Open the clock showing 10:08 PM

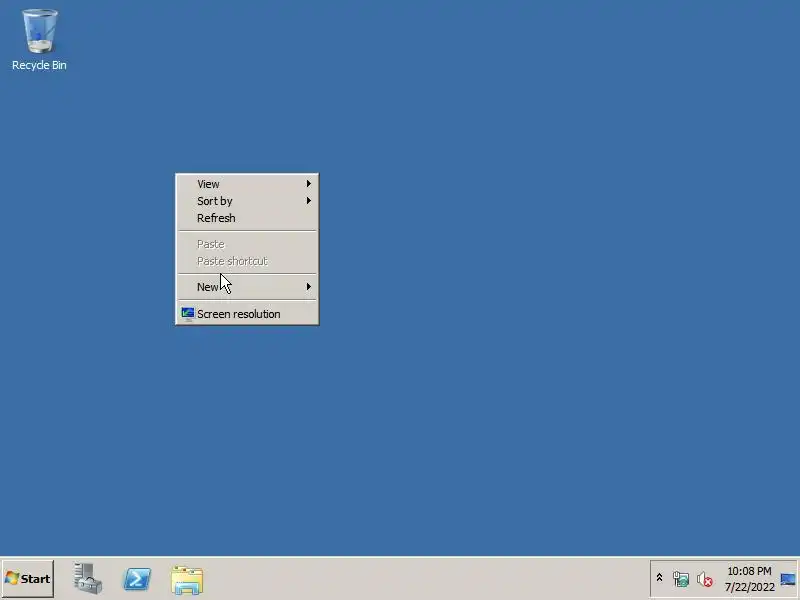pyautogui.click(x=749, y=579)
